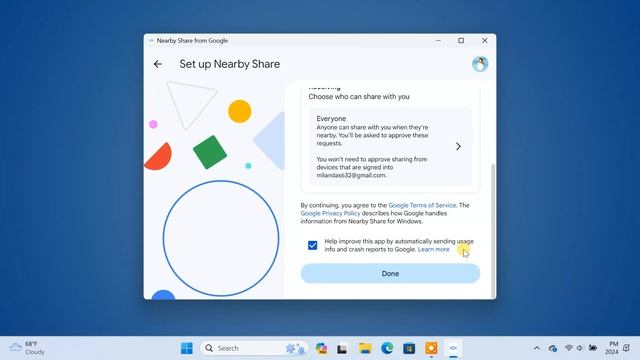
Task: Click the Nearby Share title bar app icon
Action: tap(151, 41)
